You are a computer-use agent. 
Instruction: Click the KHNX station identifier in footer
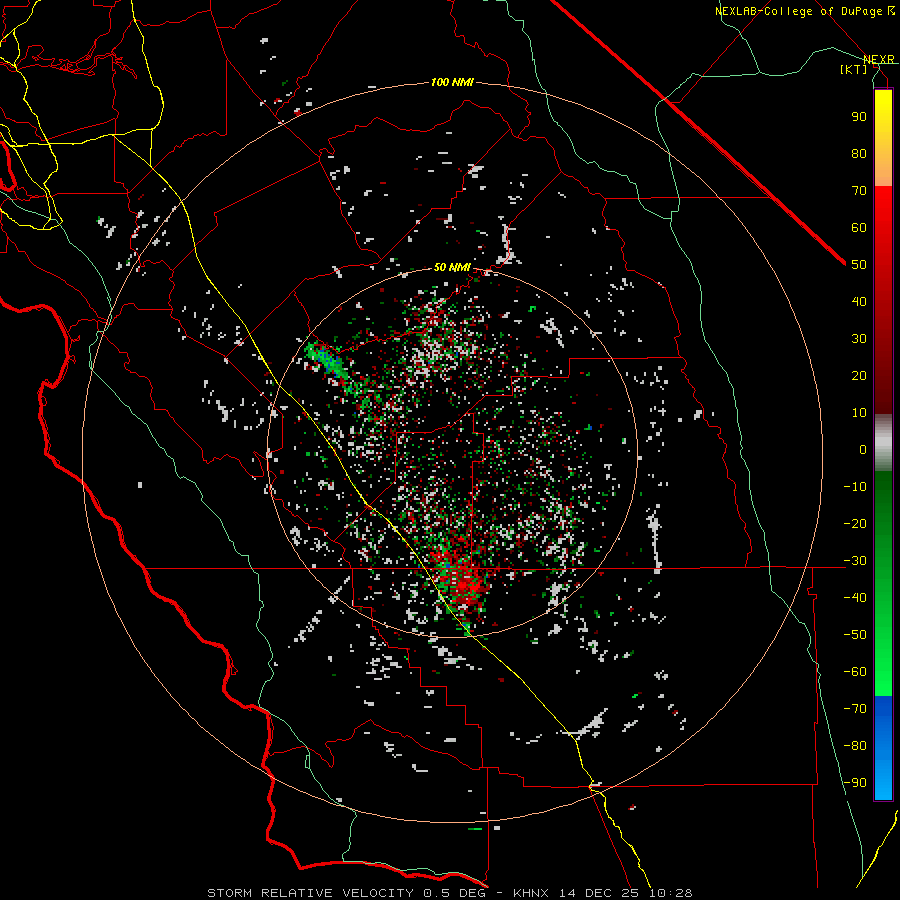(532, 893)
